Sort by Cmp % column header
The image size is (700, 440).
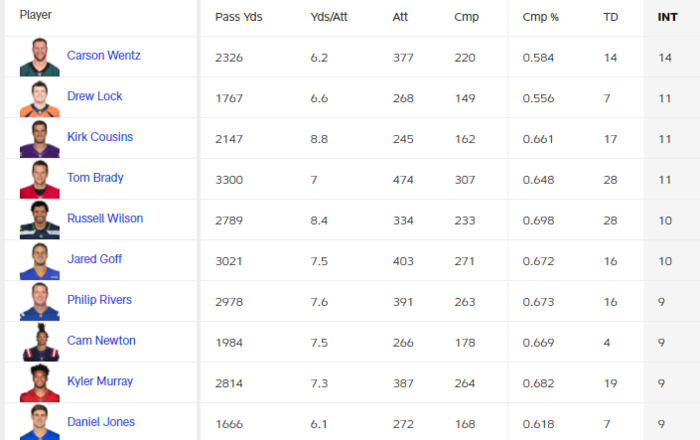[x=540, y=17]
